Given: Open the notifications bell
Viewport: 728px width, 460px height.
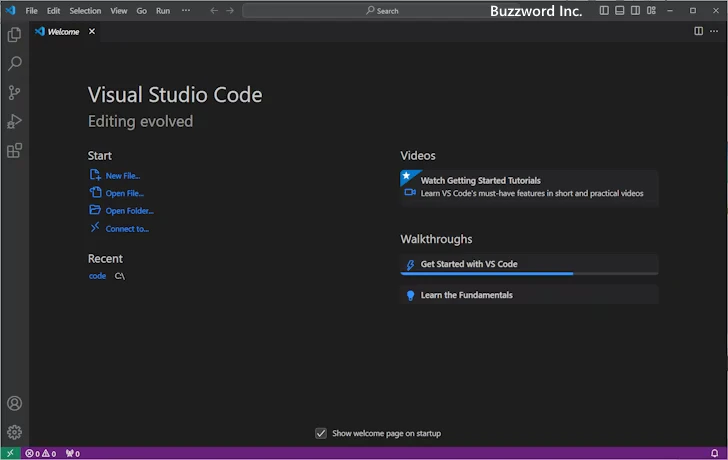Looking at the screenshot, I should (715, 454).
